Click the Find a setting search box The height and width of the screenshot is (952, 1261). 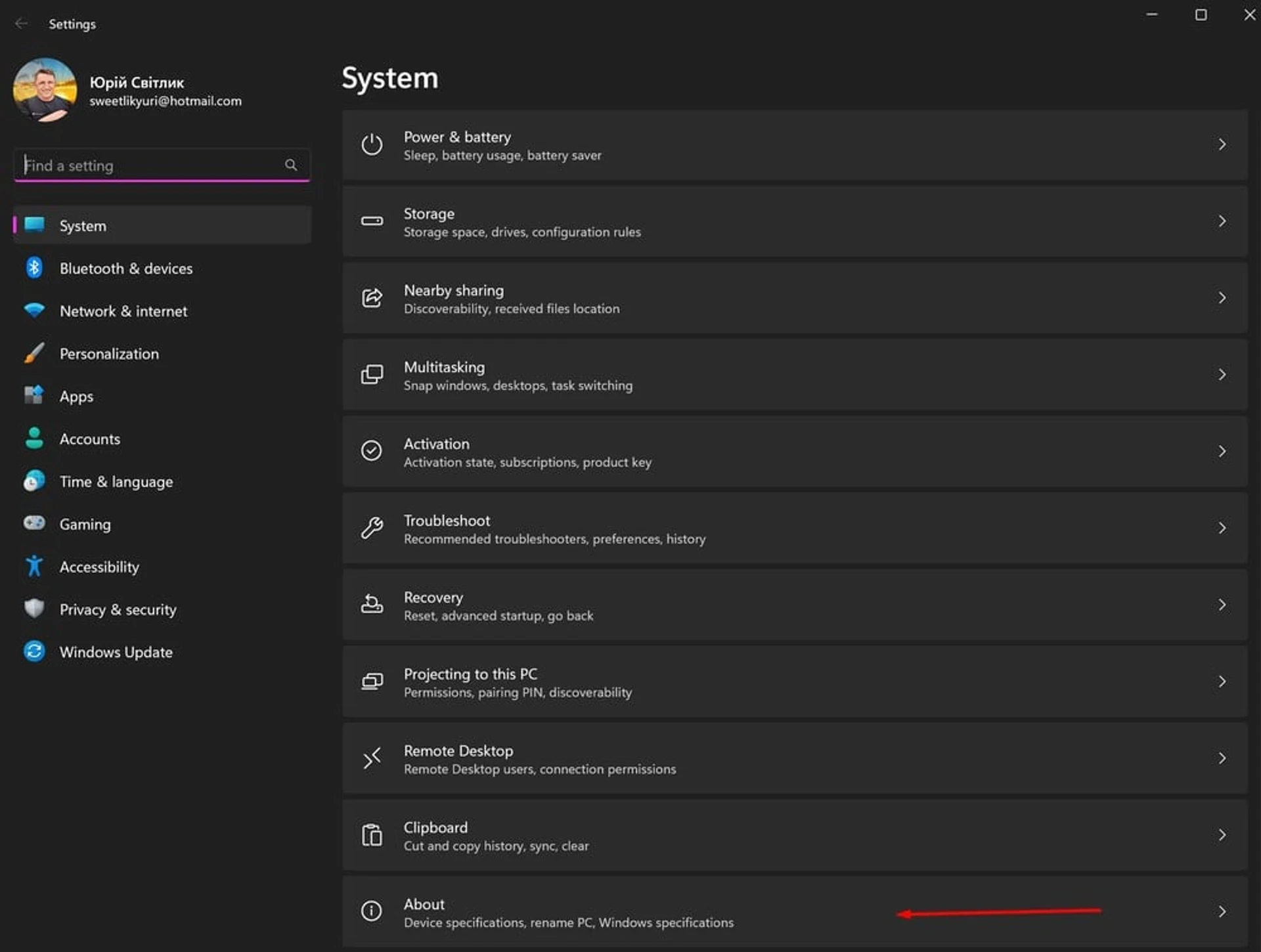(x=162, y=165)
